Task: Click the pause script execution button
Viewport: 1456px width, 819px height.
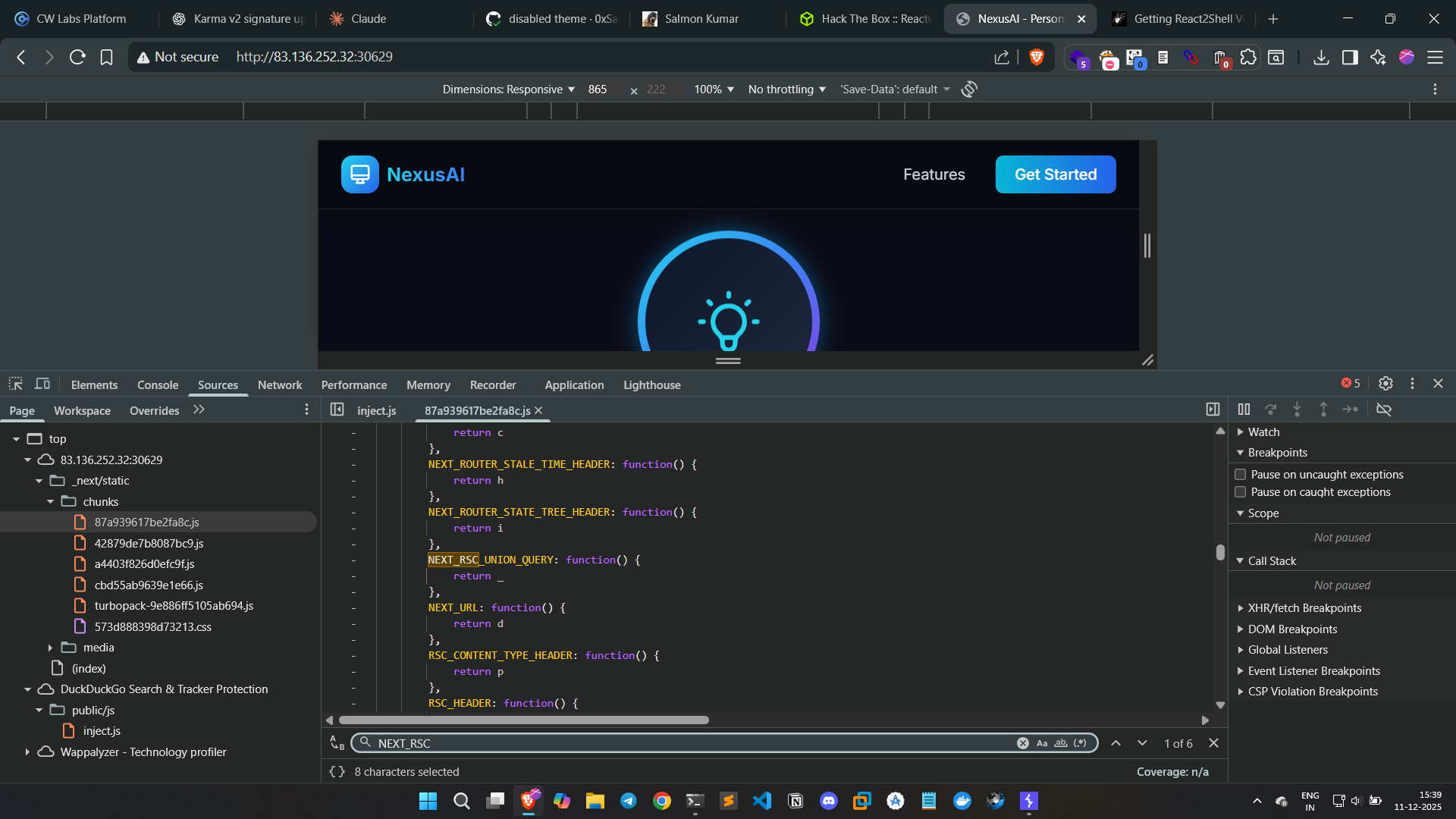Action: [x=1244, y=409]
